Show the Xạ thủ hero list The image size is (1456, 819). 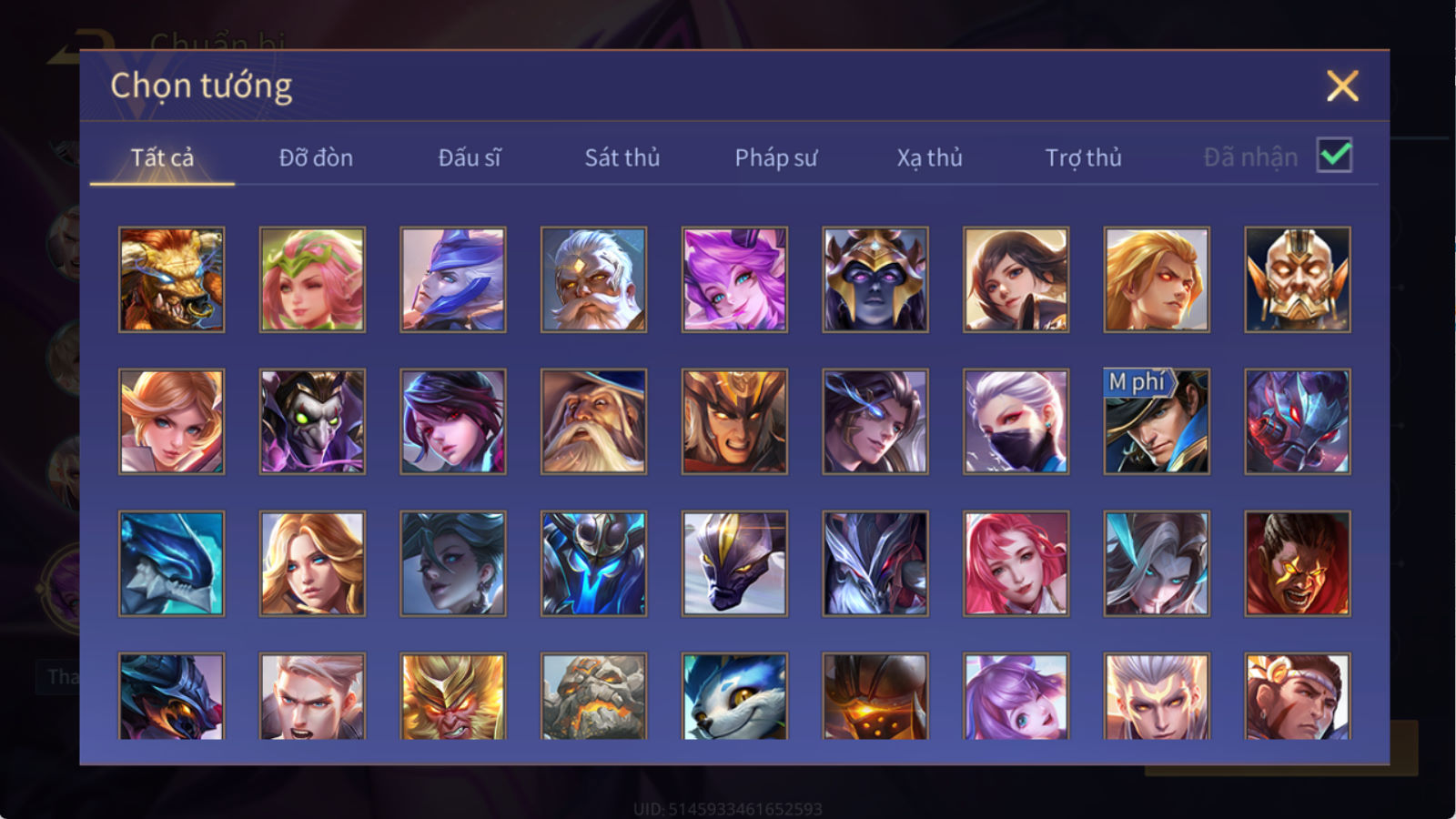pyautogui.click(x=929, y=157)
